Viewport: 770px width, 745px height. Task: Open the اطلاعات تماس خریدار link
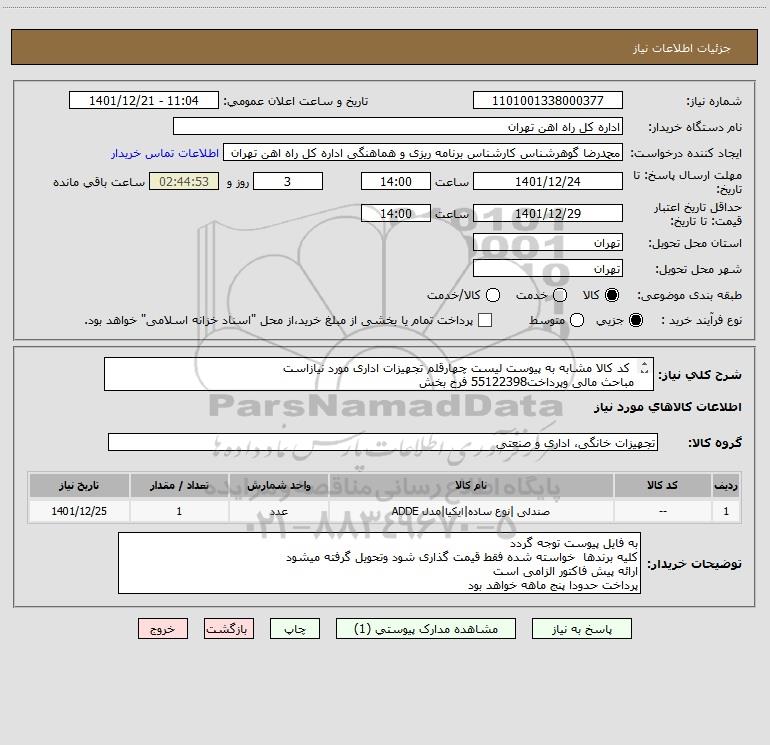pyautogui.click(x=165, y=153)
